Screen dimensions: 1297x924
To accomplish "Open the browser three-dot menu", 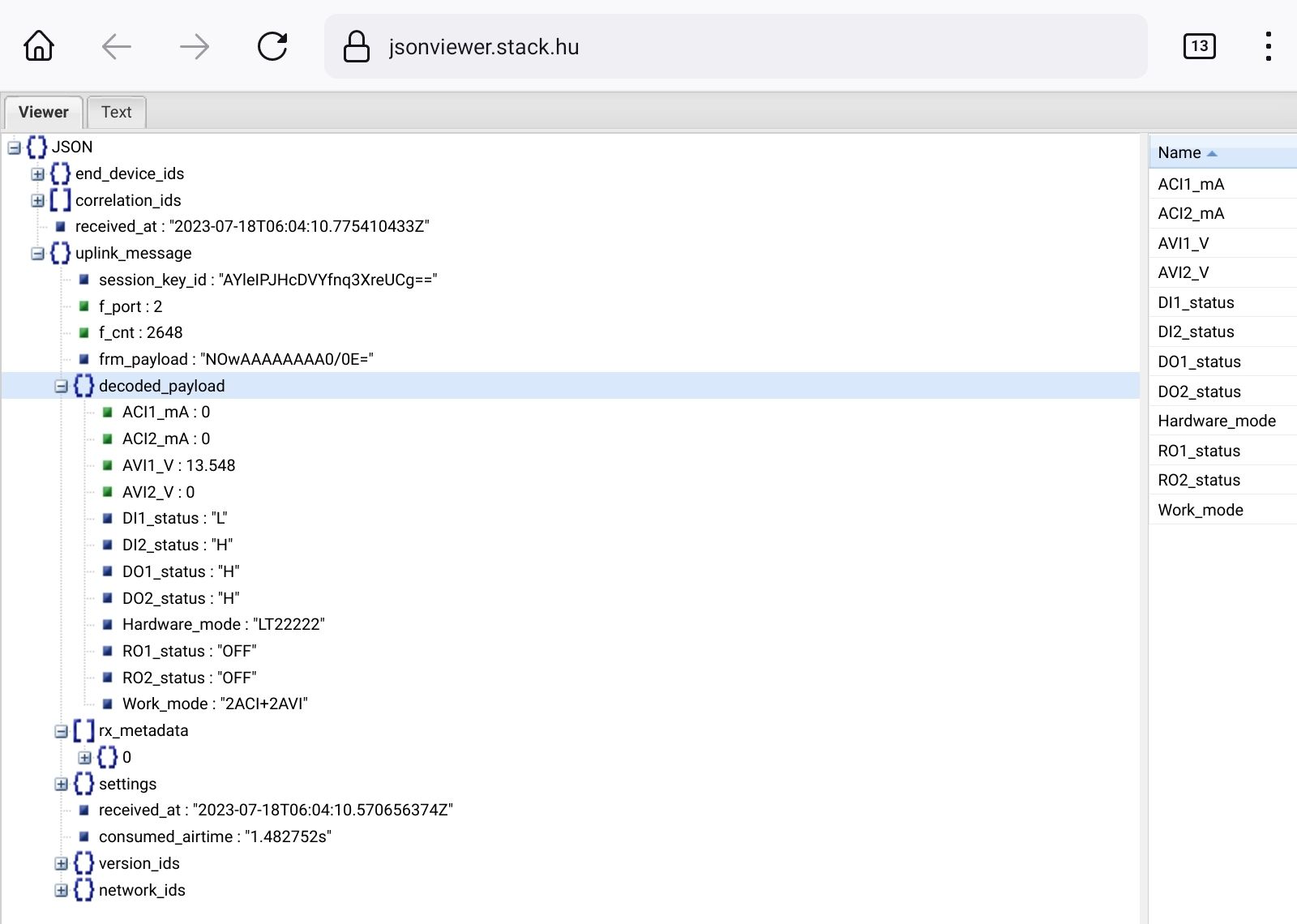I will point(1268,46).
